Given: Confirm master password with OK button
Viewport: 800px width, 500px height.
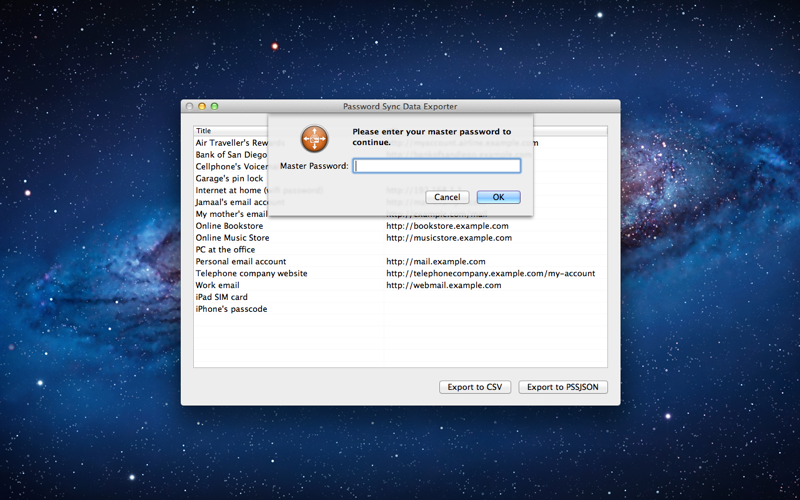Looking at the screenshot, I should [498, 197].
